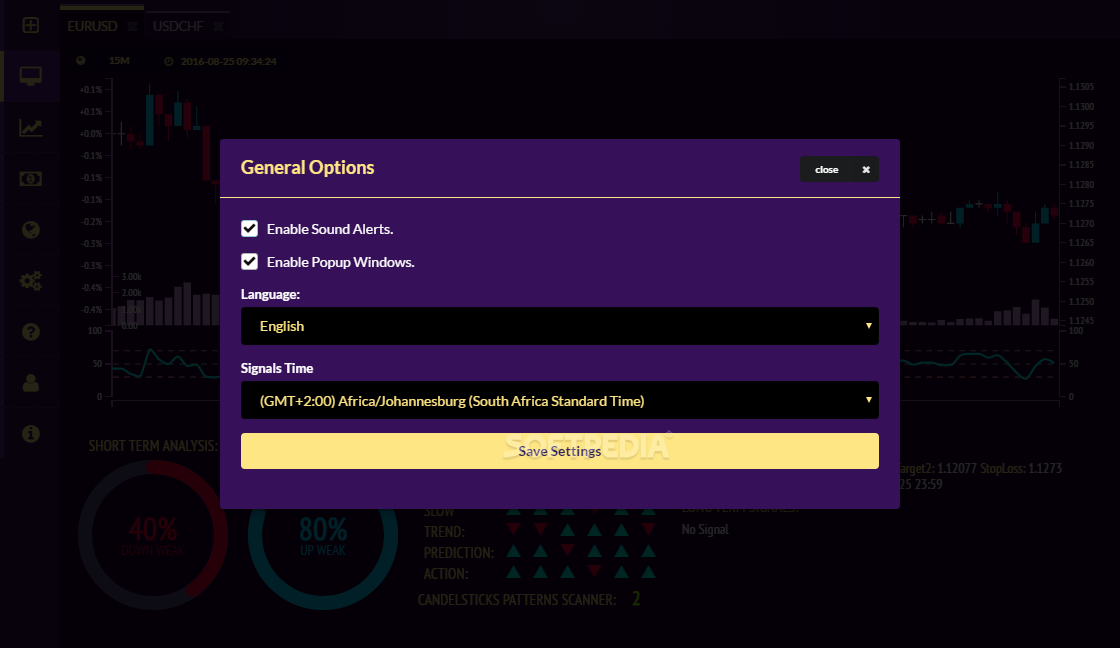Click the SHORT TERM ANALYSIS label
The width and height of the screenshot is (1120, 648).
tap(153, 446)
